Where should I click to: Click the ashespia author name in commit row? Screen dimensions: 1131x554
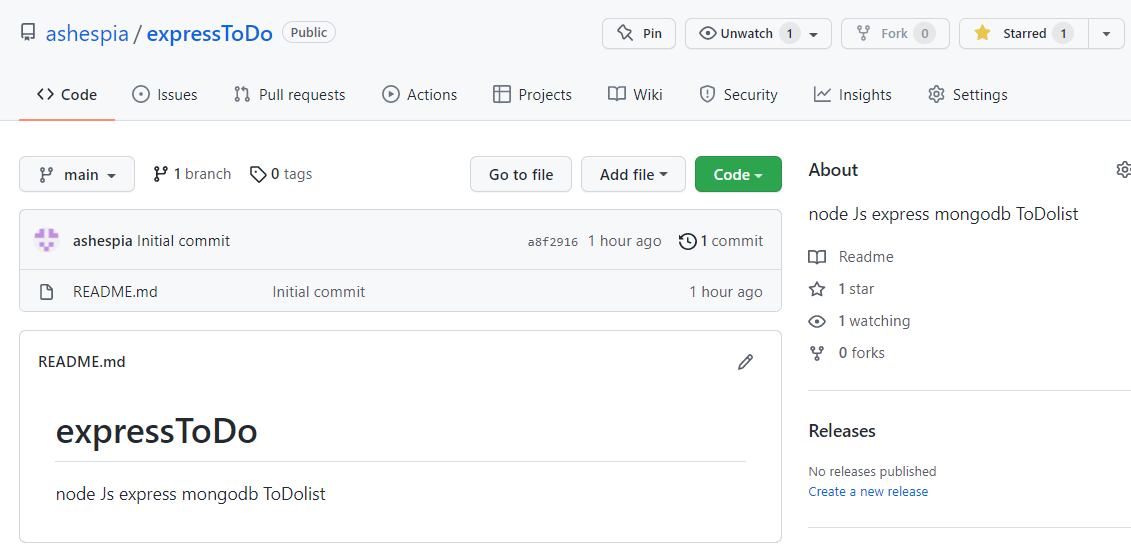103,241
